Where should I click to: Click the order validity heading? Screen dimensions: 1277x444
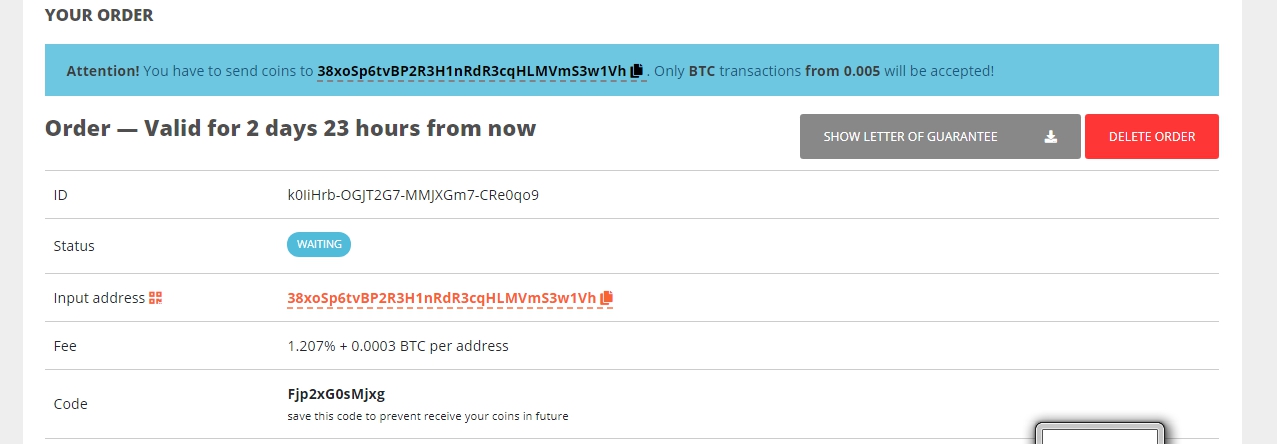(x=290, y=129)
